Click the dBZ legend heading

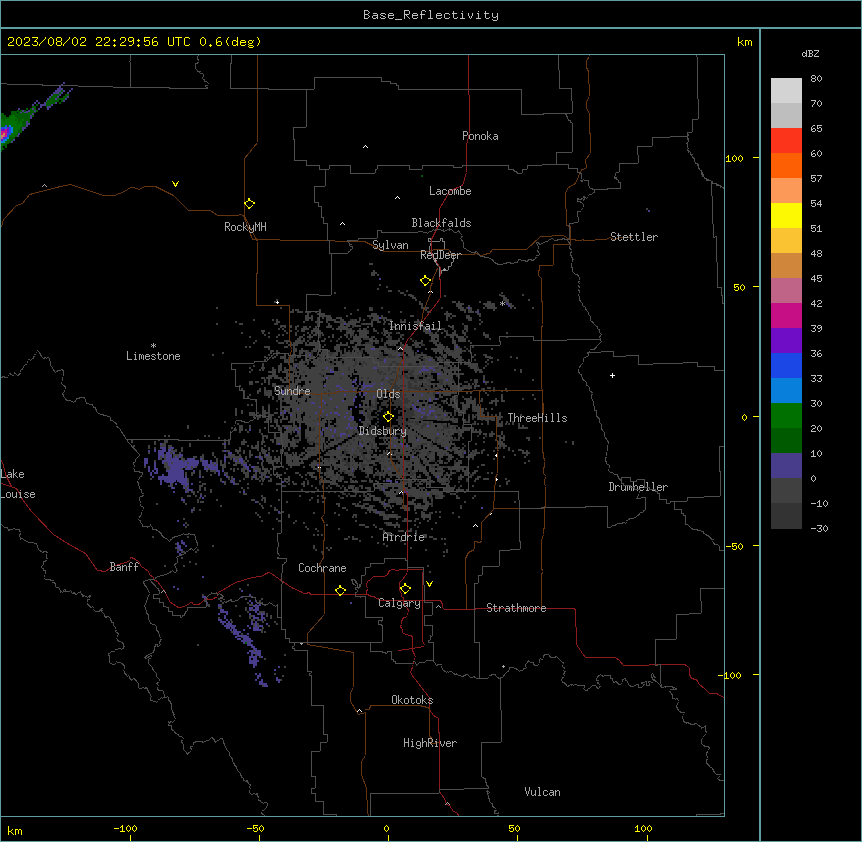[810, 53]
